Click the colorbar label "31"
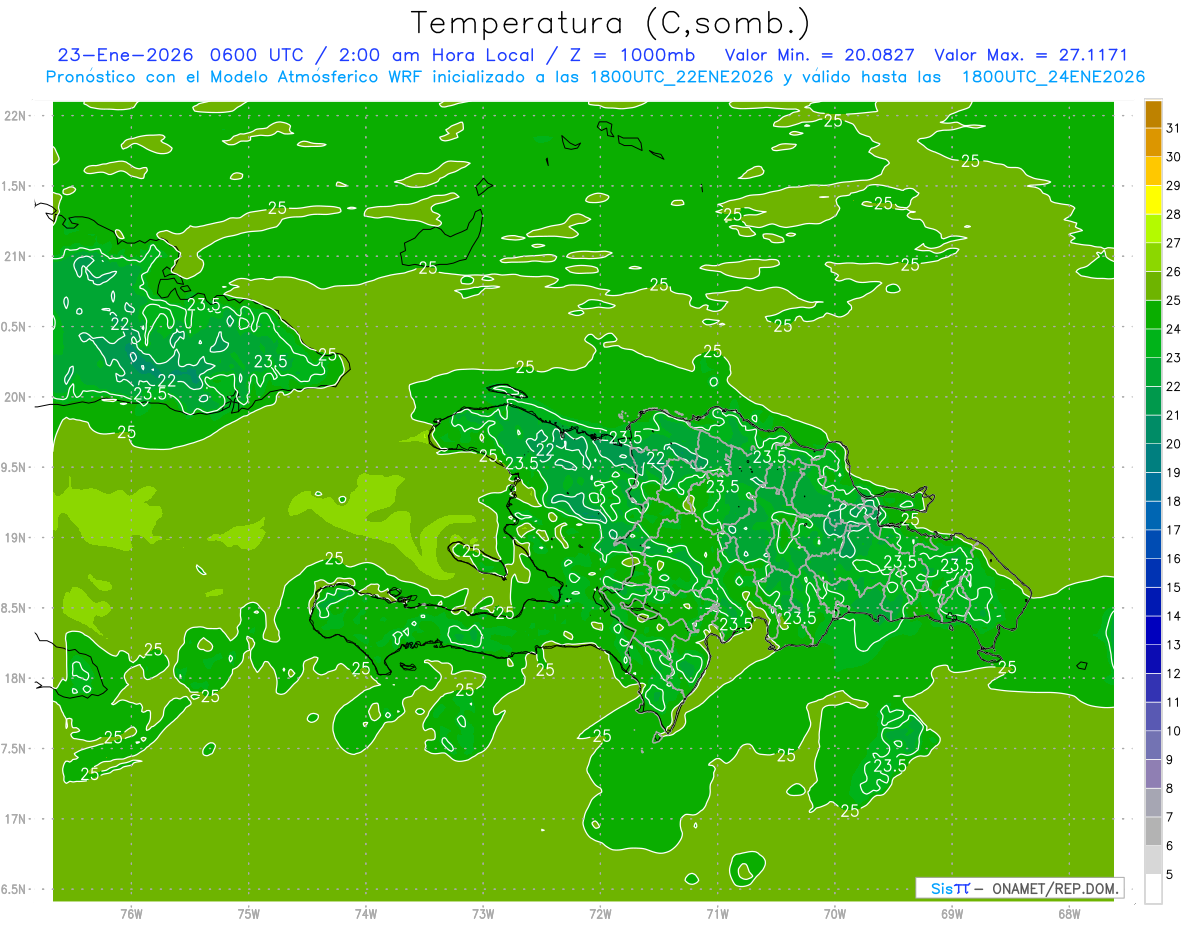Image resolution: width=1200 pixels, height=927 pixels. (1174, 128)
